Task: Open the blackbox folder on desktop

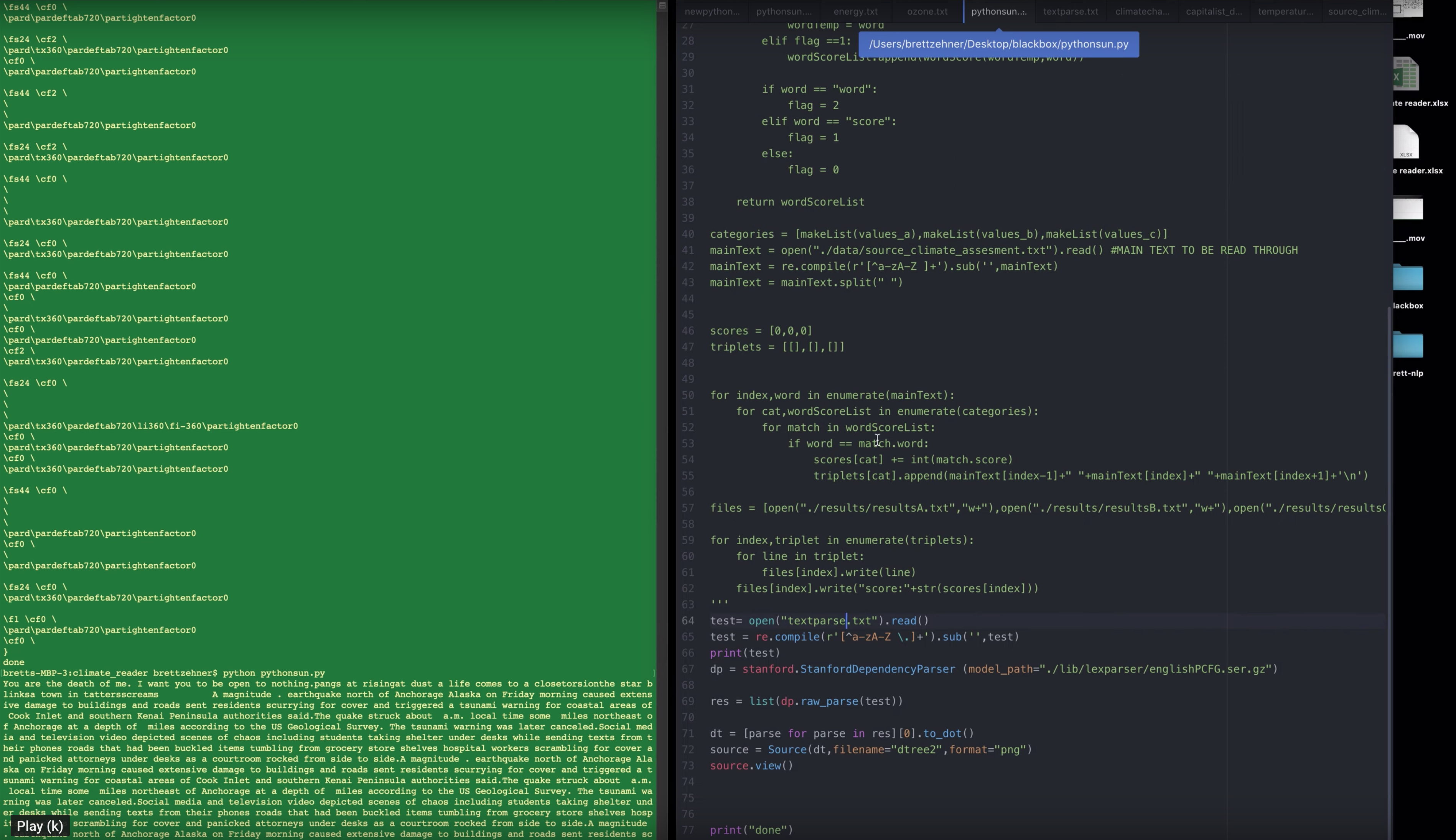Action: tap(1408, 278)
